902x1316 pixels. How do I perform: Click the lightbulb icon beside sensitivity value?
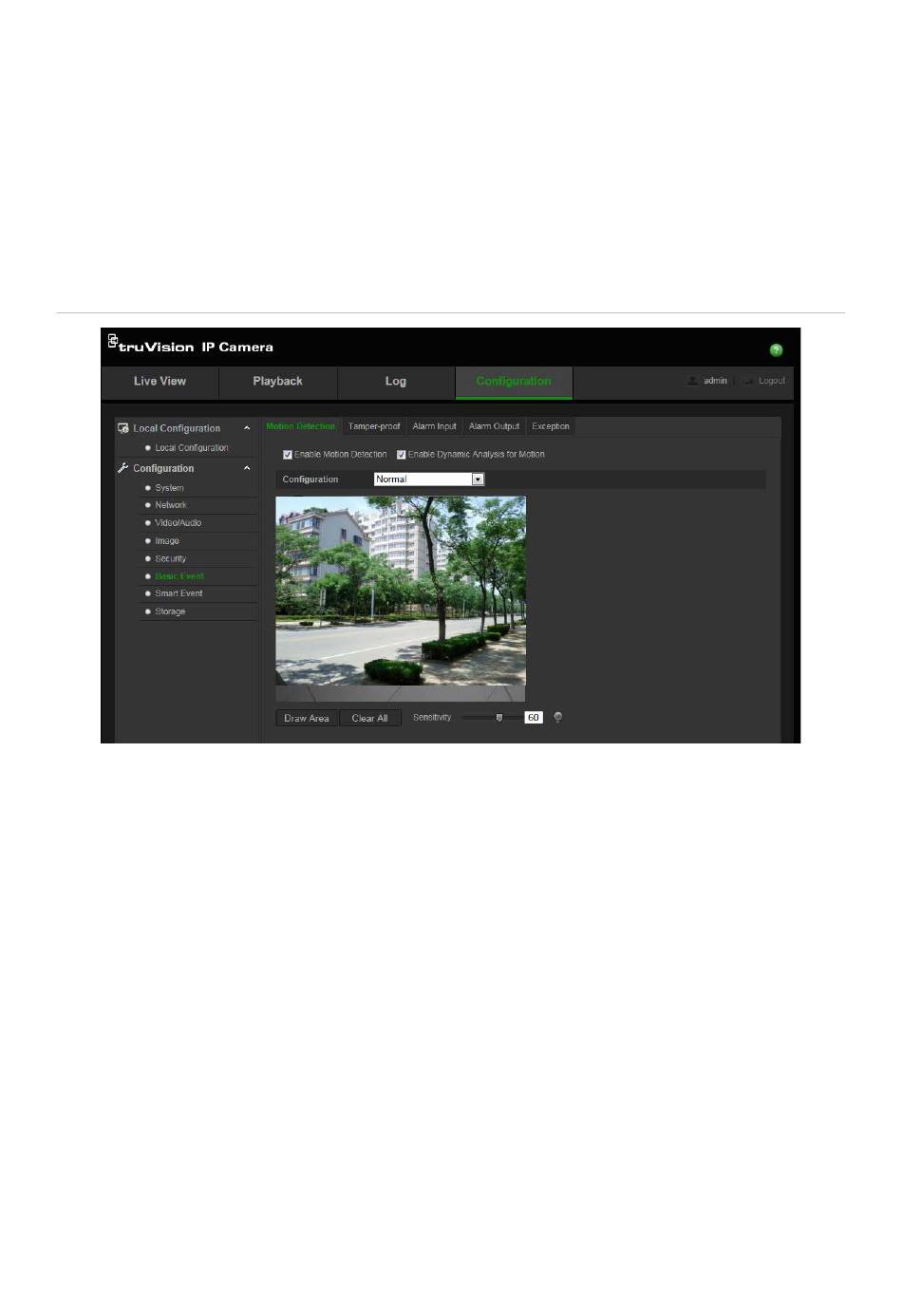click(557, 718)
